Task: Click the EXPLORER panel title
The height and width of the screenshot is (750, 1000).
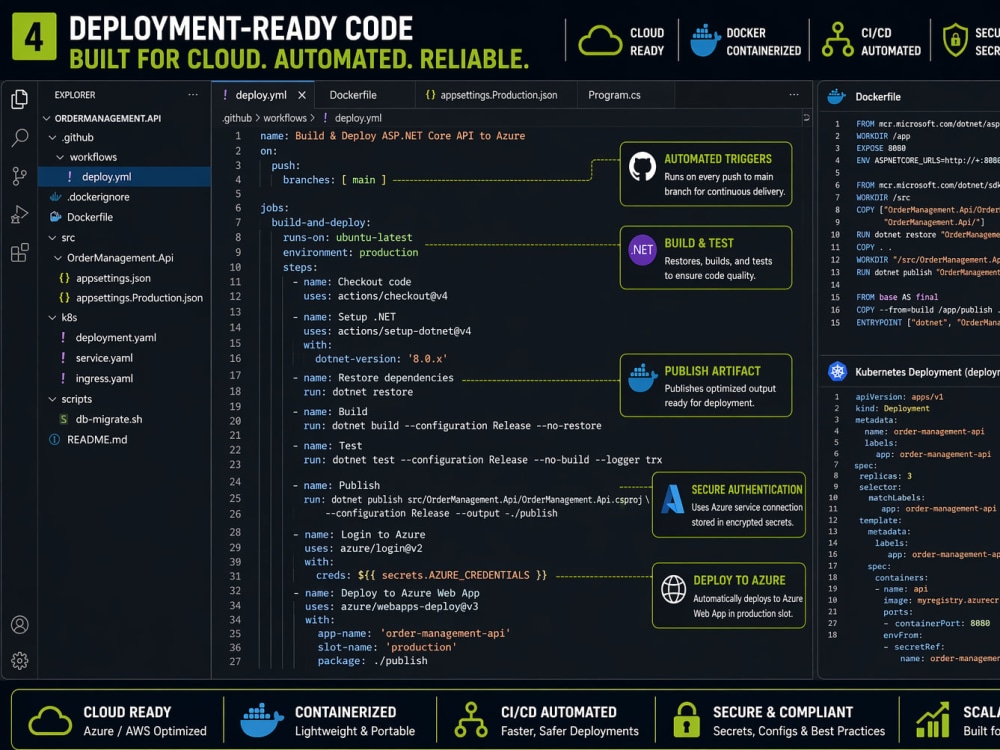Action: [x=75, y=95]
